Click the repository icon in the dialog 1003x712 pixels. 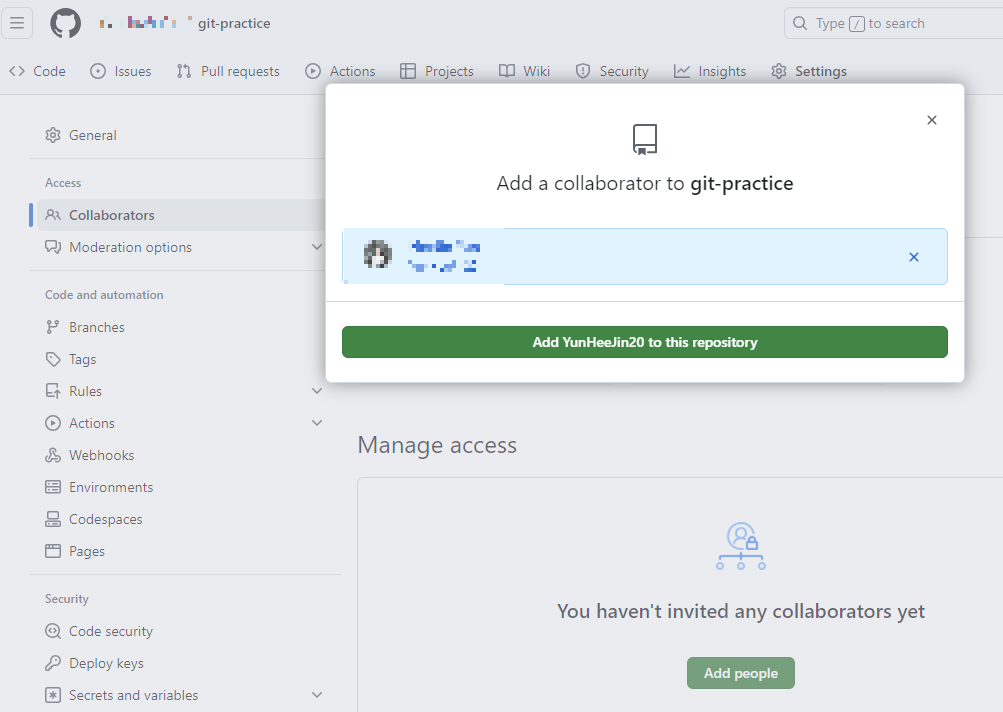[645, 139]
